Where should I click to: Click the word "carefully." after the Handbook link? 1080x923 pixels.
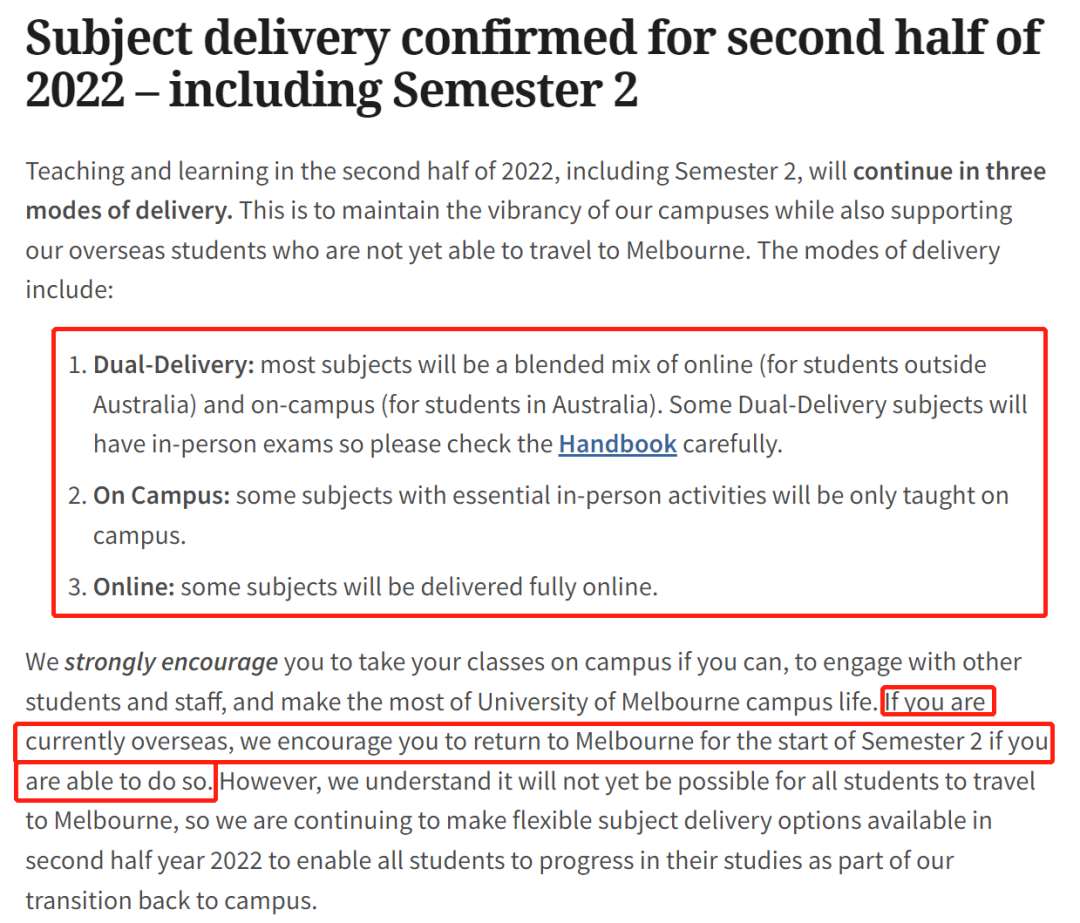coord(732,444)
